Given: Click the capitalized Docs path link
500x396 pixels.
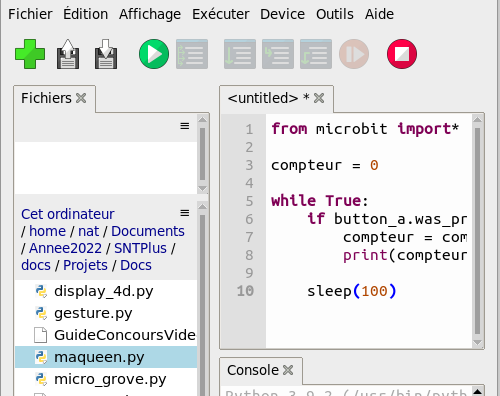Looking at the screenshot, I should click(x=136, y=265).
